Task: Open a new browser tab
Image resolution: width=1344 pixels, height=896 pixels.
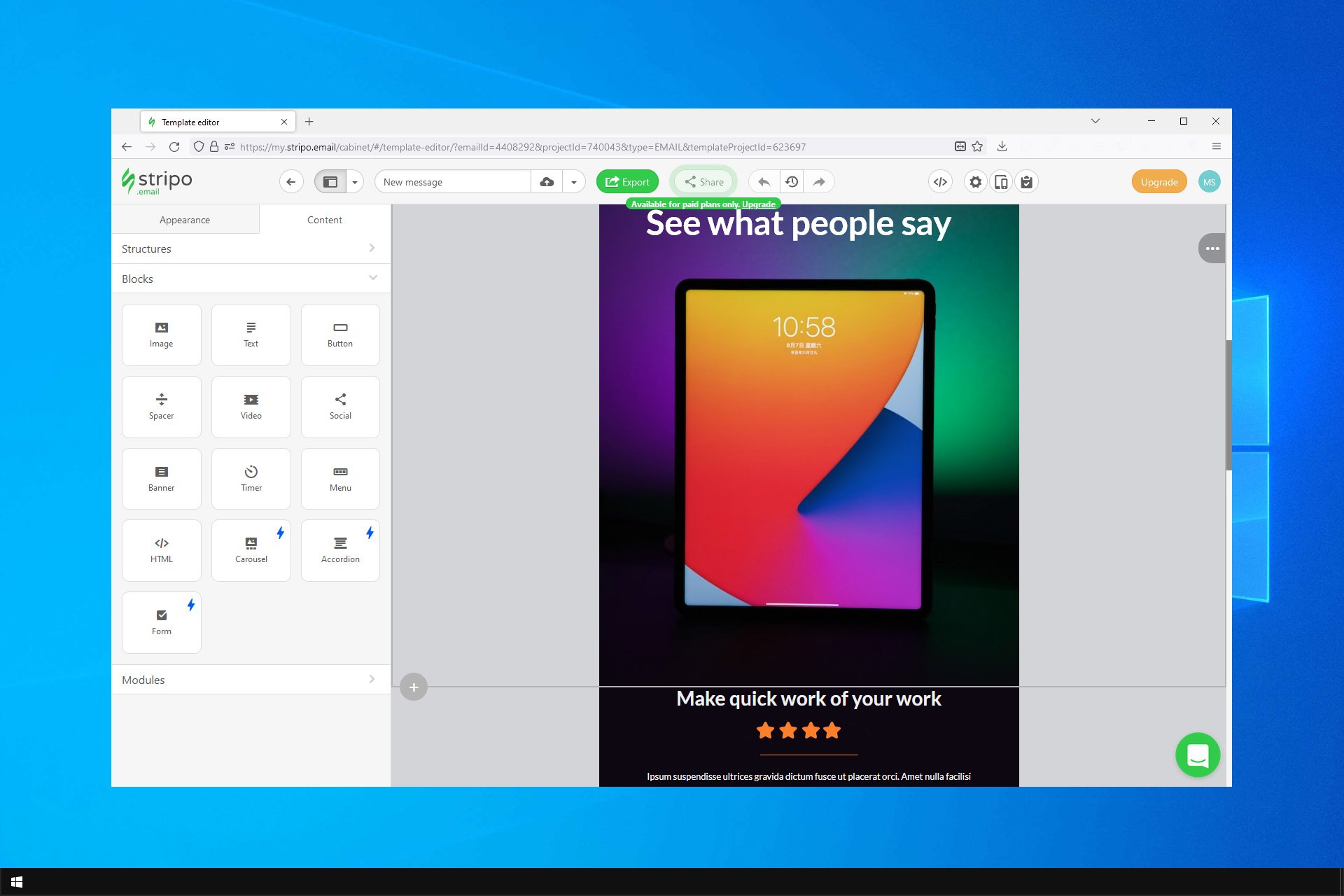Action: point(309,122)
